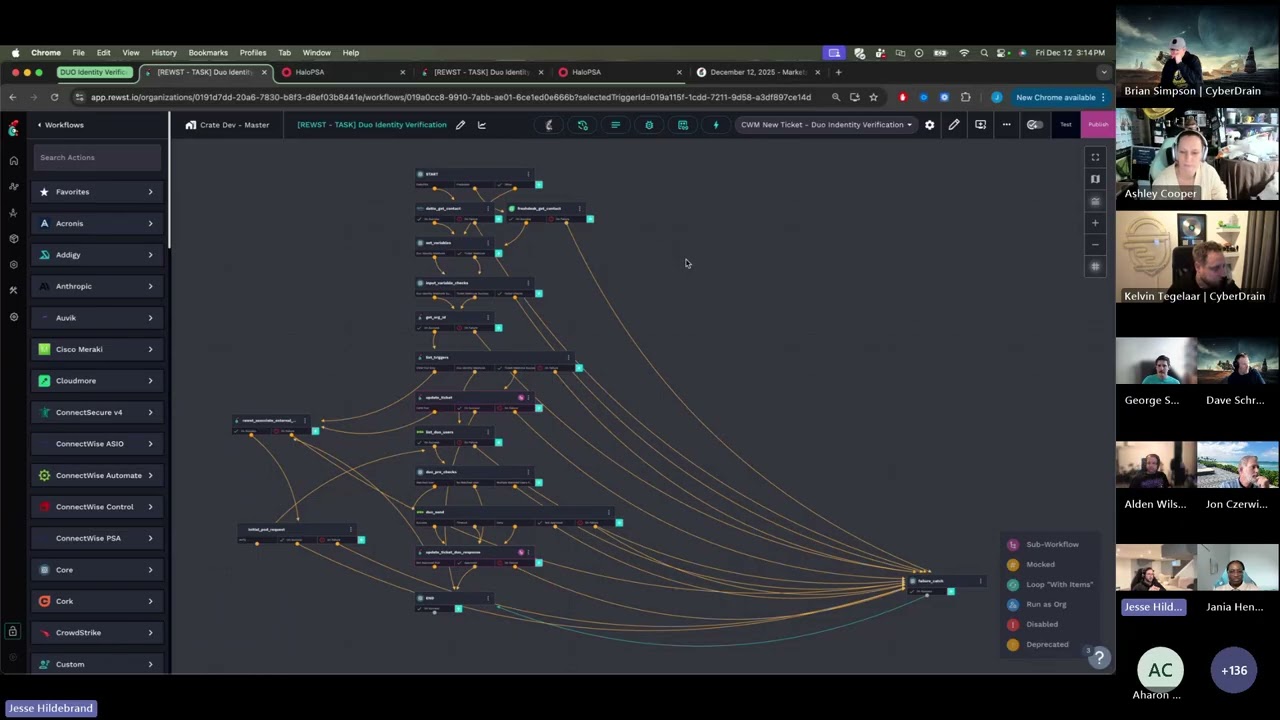1280x720 pixels.
Task: Click the pencil edit icon beside gear
Action: 954,125
